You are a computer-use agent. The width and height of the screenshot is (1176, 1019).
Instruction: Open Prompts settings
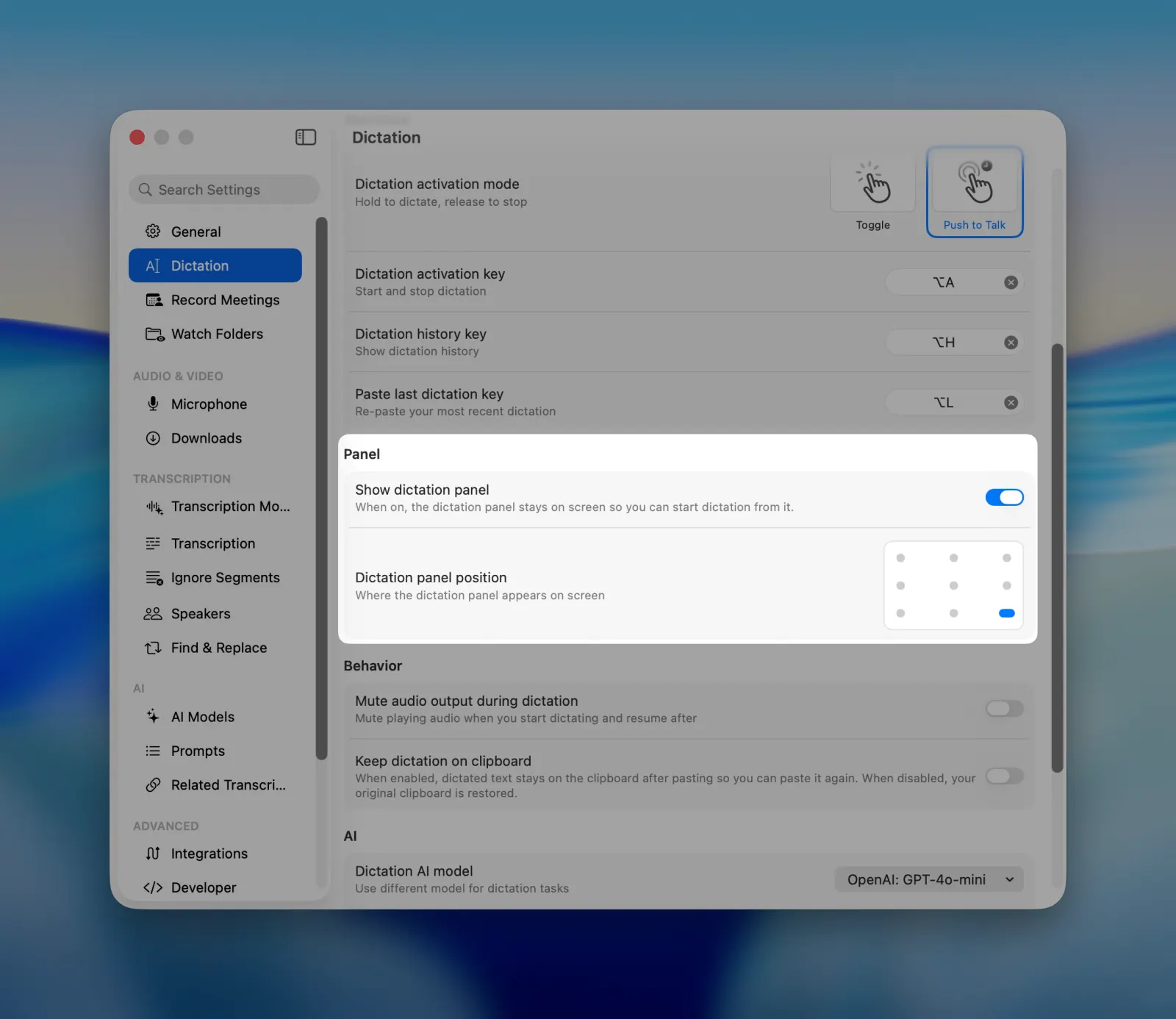[215, 751]
